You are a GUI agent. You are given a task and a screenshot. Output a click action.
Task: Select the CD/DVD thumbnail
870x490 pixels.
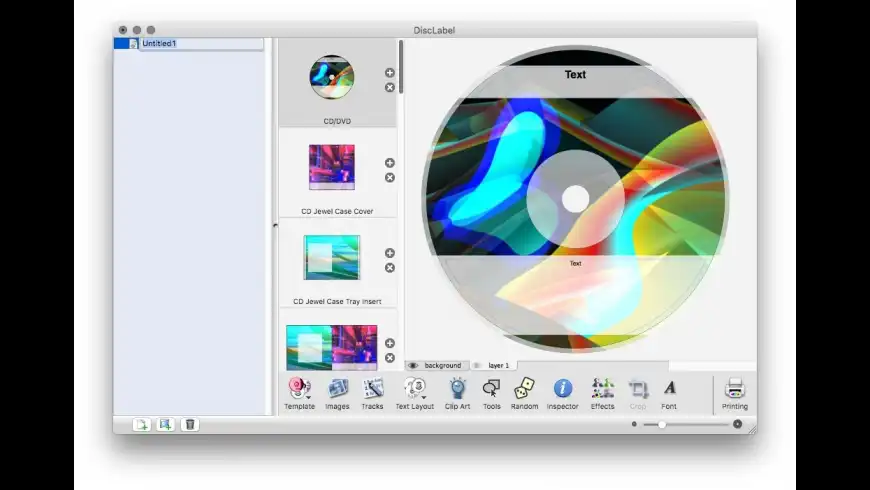click(332, 77)
